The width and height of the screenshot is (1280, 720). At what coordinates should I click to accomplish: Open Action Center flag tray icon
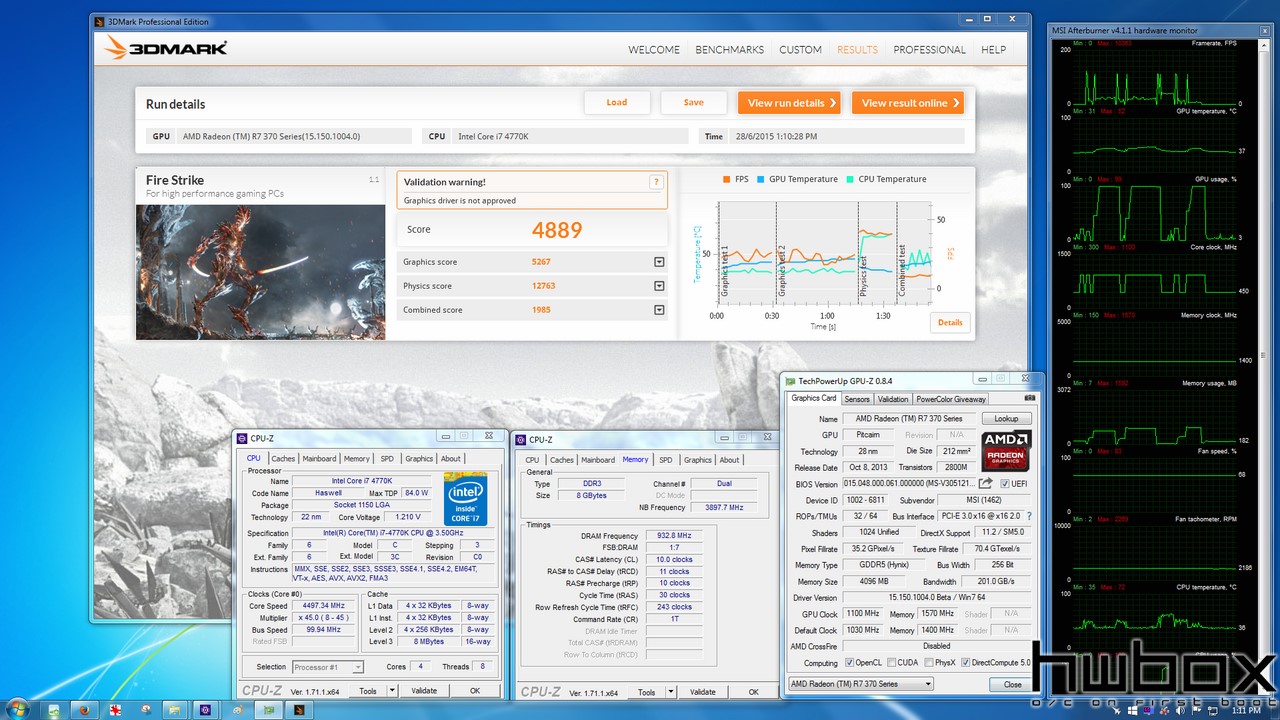pyautogui.click(x=1196, y=711)
